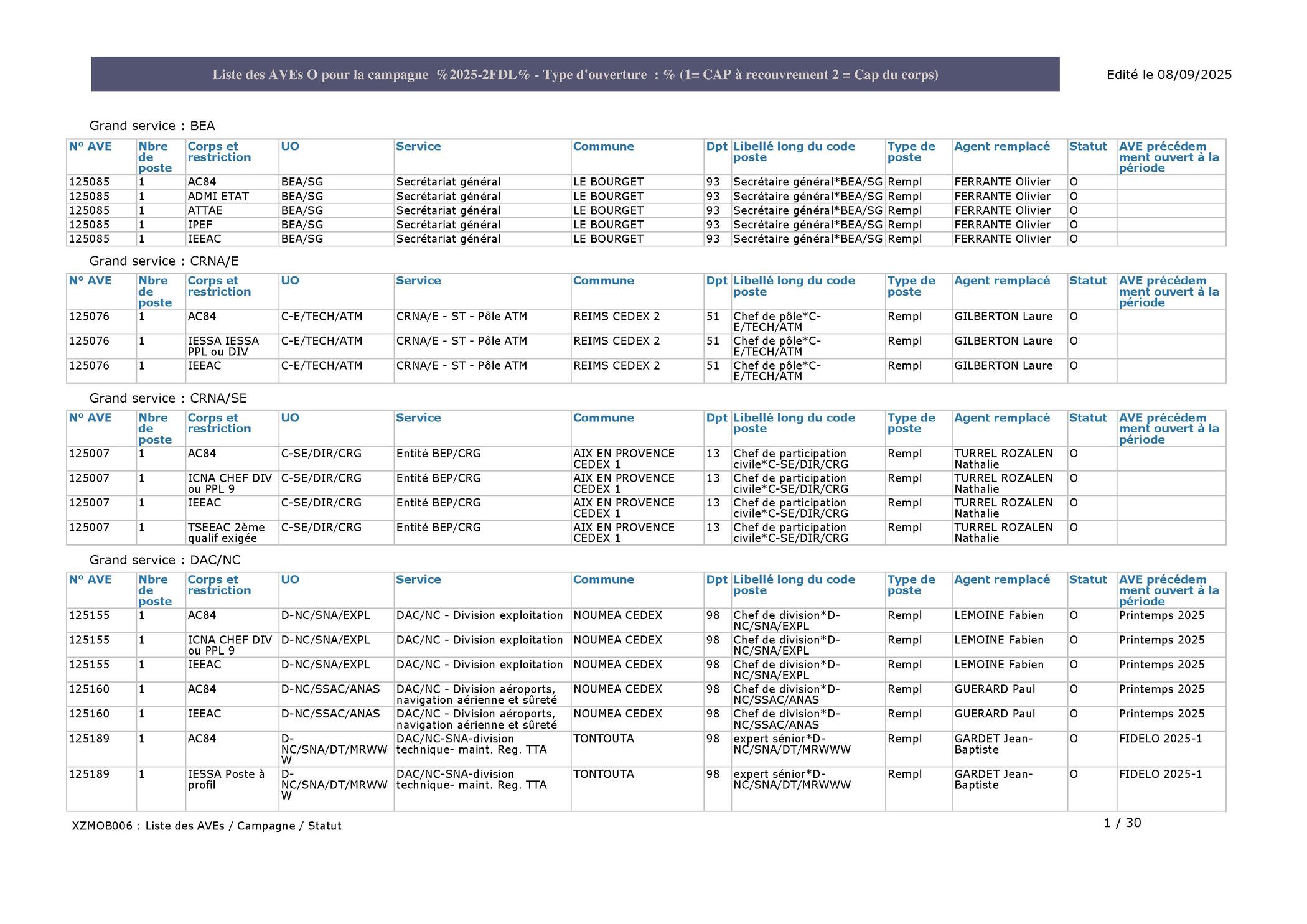Screen dimensions: 1307x924
Task: Click 'GARDET Jean-Baptiste' in the IESSA Poste à profil row
Action: pos(993,780)
